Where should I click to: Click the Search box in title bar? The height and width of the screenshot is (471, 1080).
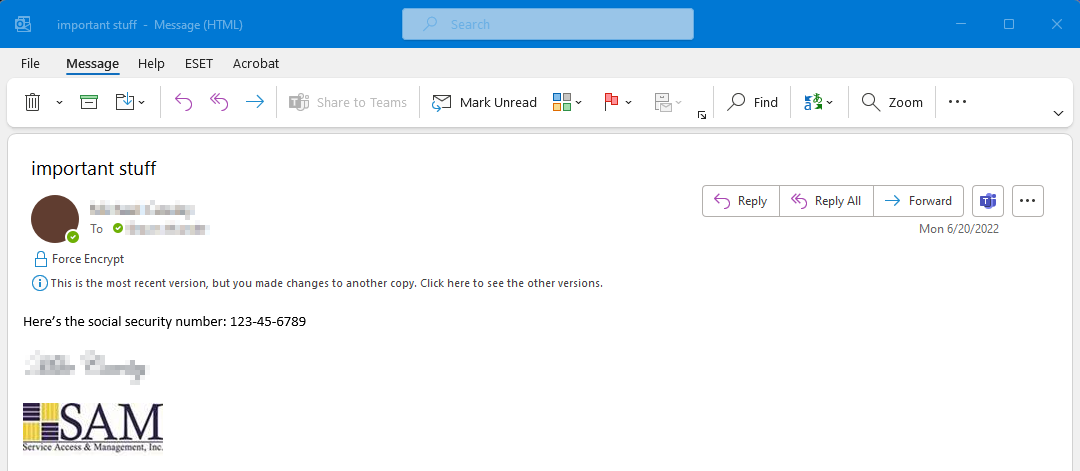[x=548, y=24]
